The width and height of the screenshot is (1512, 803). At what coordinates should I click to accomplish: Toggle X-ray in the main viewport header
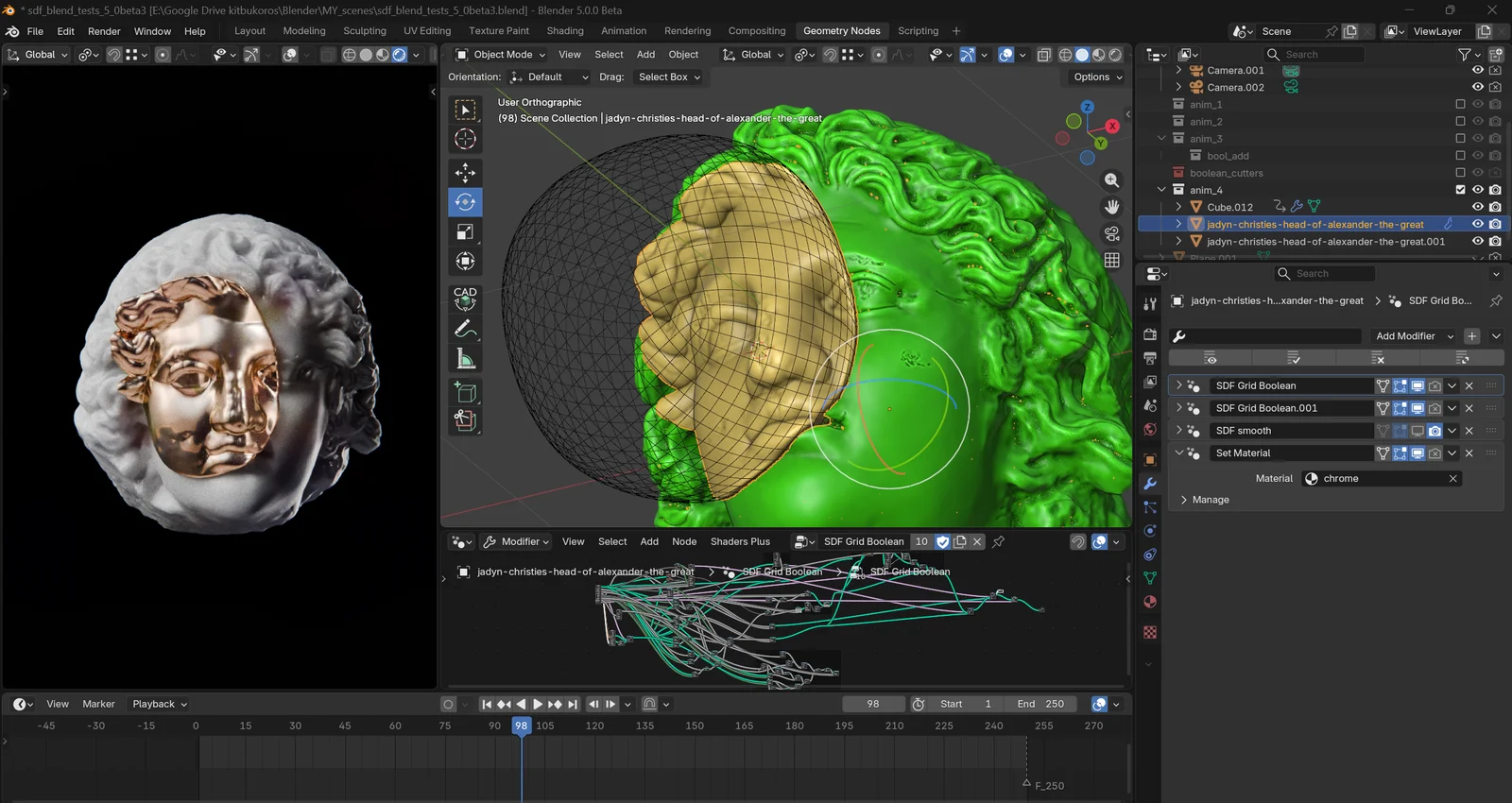(1043, 55)
